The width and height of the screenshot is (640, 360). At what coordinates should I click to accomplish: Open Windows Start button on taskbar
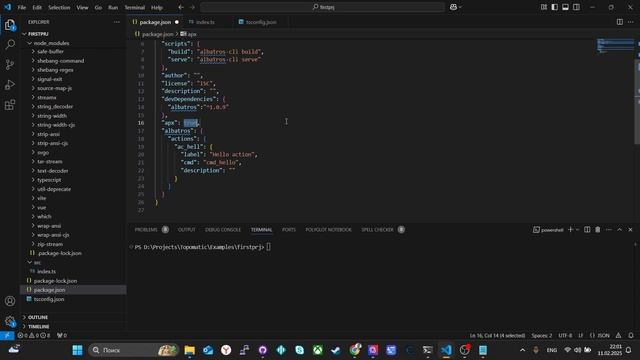coord(77,350)
